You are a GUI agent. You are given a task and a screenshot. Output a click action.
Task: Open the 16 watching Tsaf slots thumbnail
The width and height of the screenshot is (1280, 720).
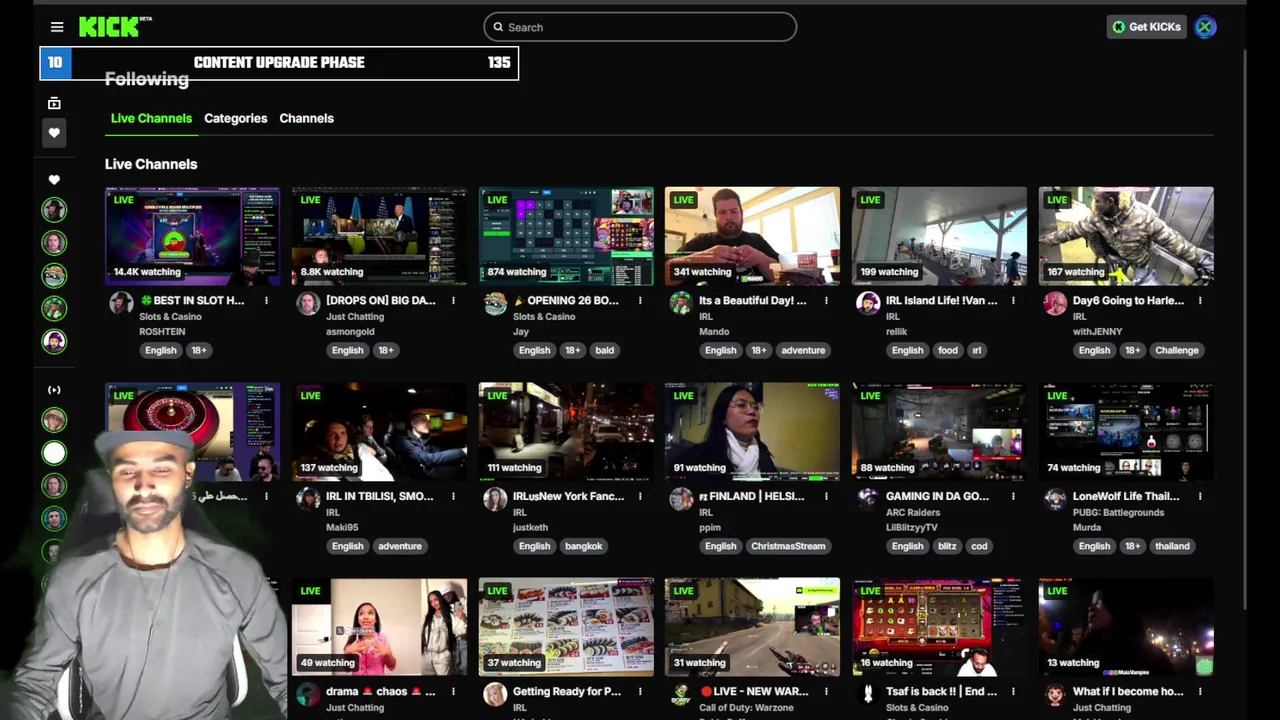(x=939, y=627)
